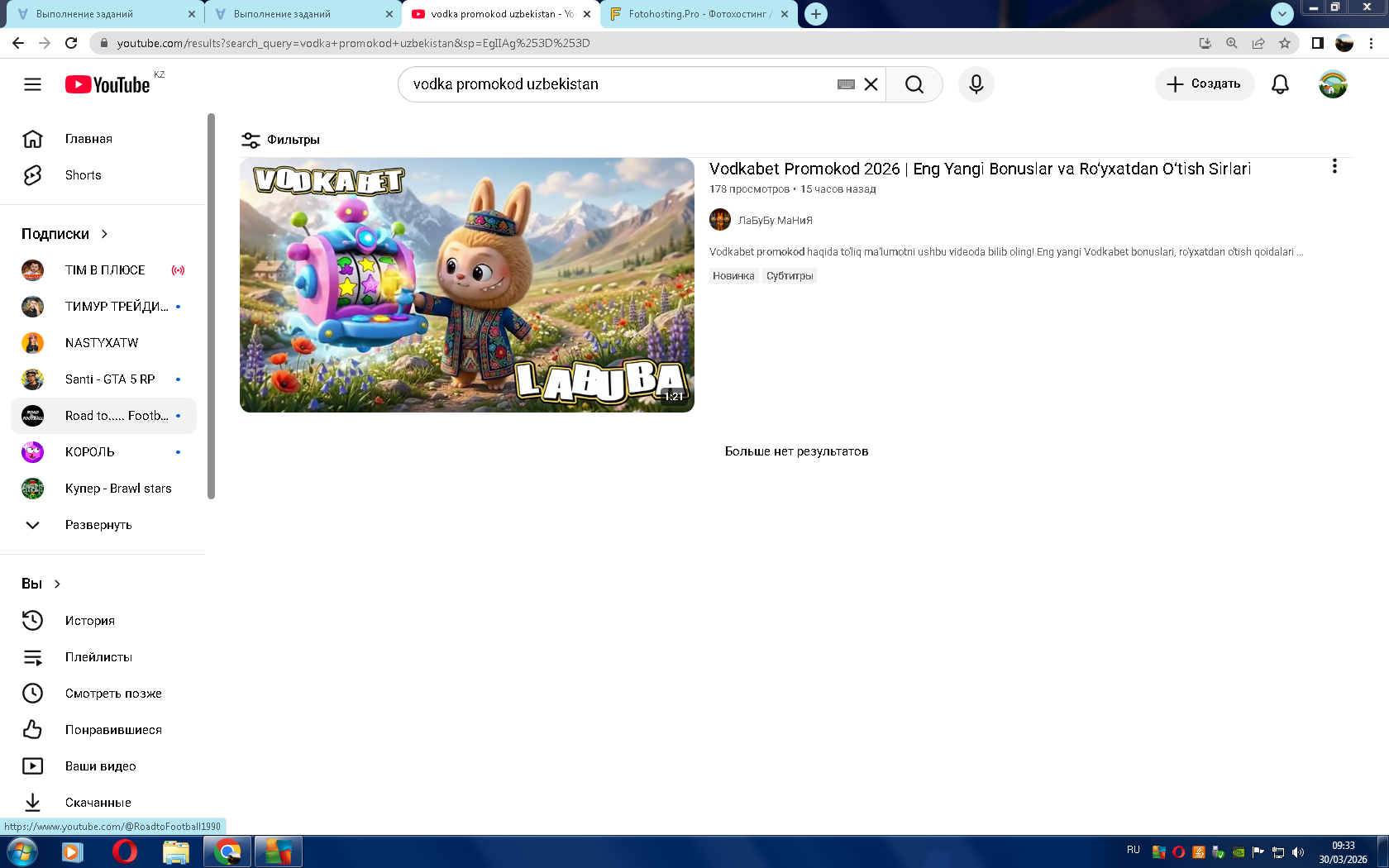
Task: Open YouTube notifications bell
Action: click(1280, 84)
